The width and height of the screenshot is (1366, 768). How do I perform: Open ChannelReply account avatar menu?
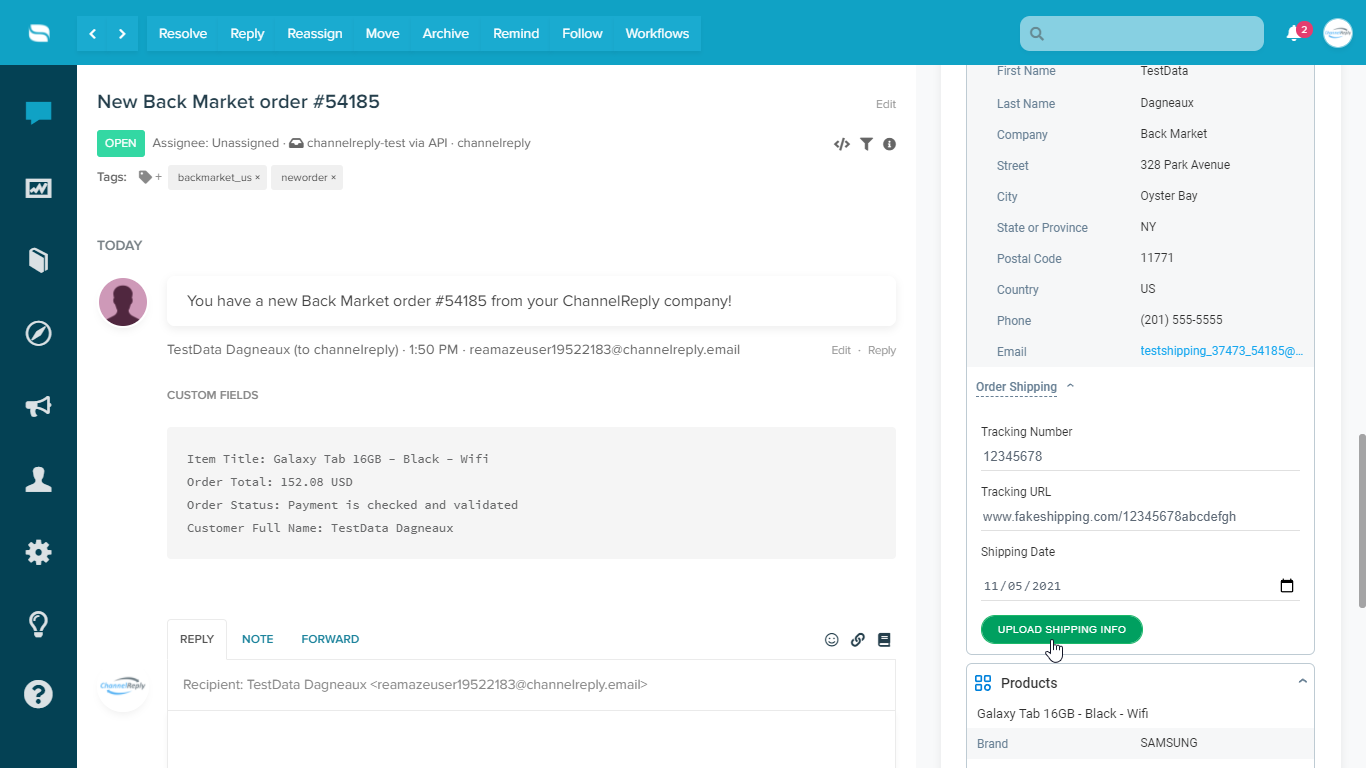pos(1338,33)
